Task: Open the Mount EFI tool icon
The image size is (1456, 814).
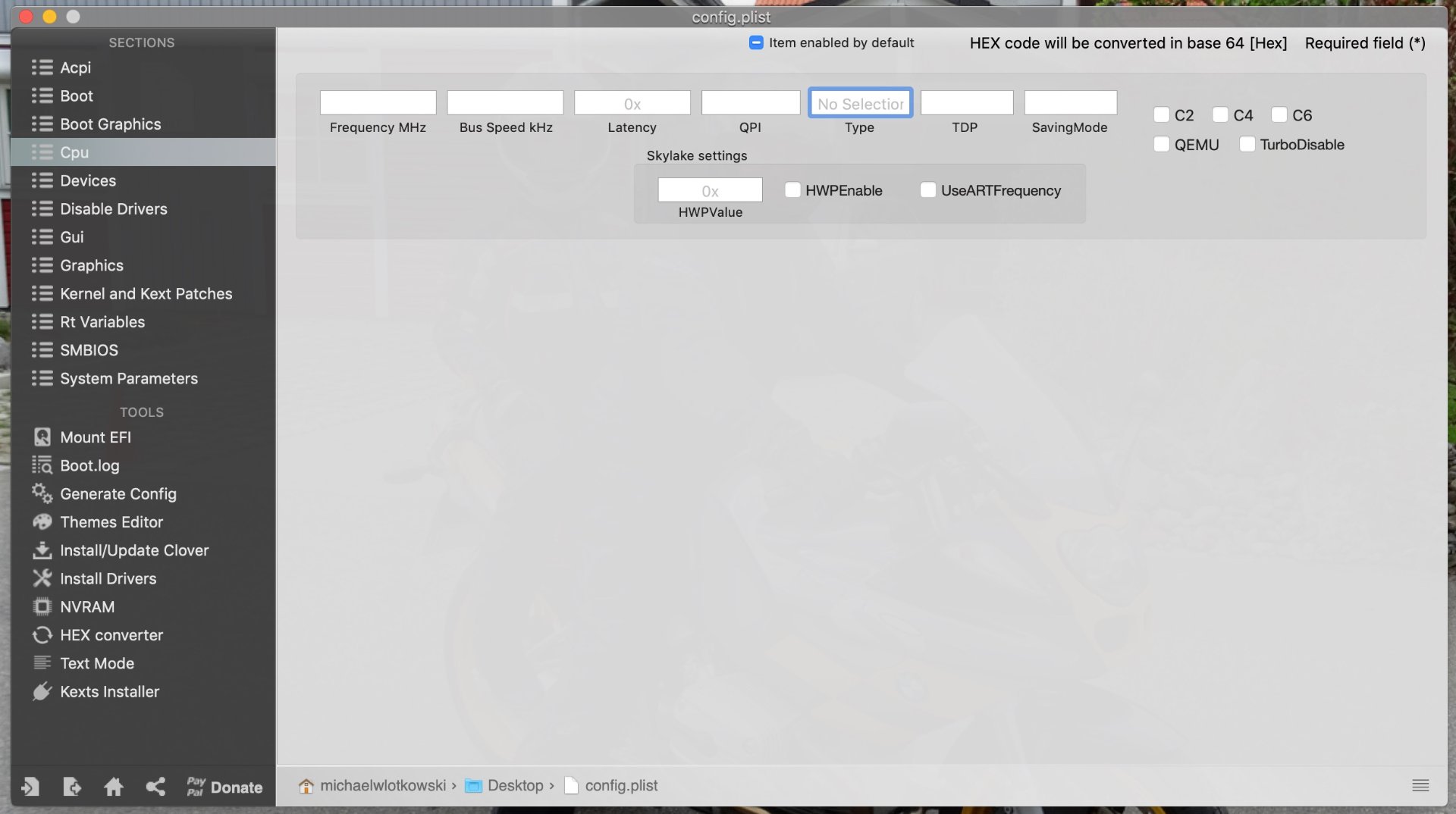Action: [42, 437]
